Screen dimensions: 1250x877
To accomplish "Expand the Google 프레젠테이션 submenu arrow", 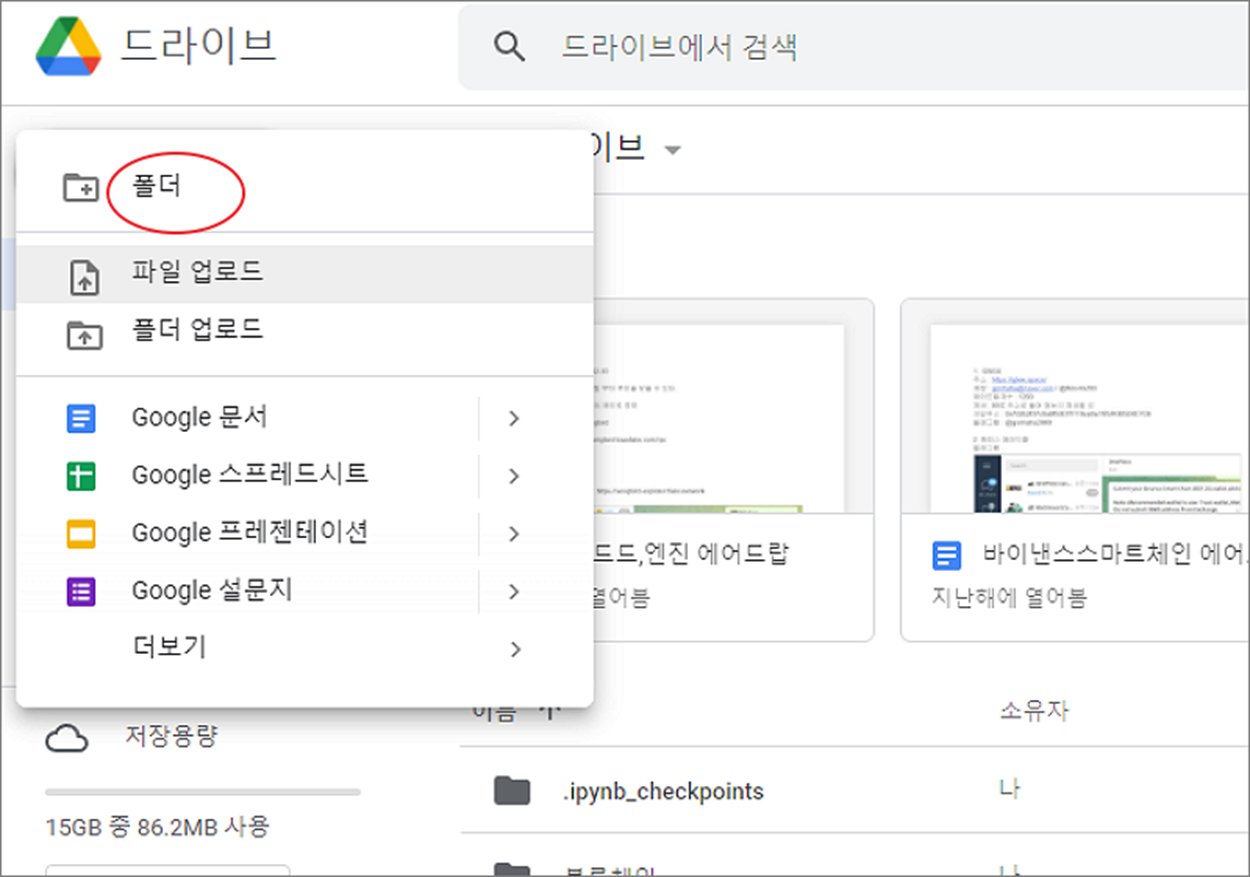I will point(514,534).
